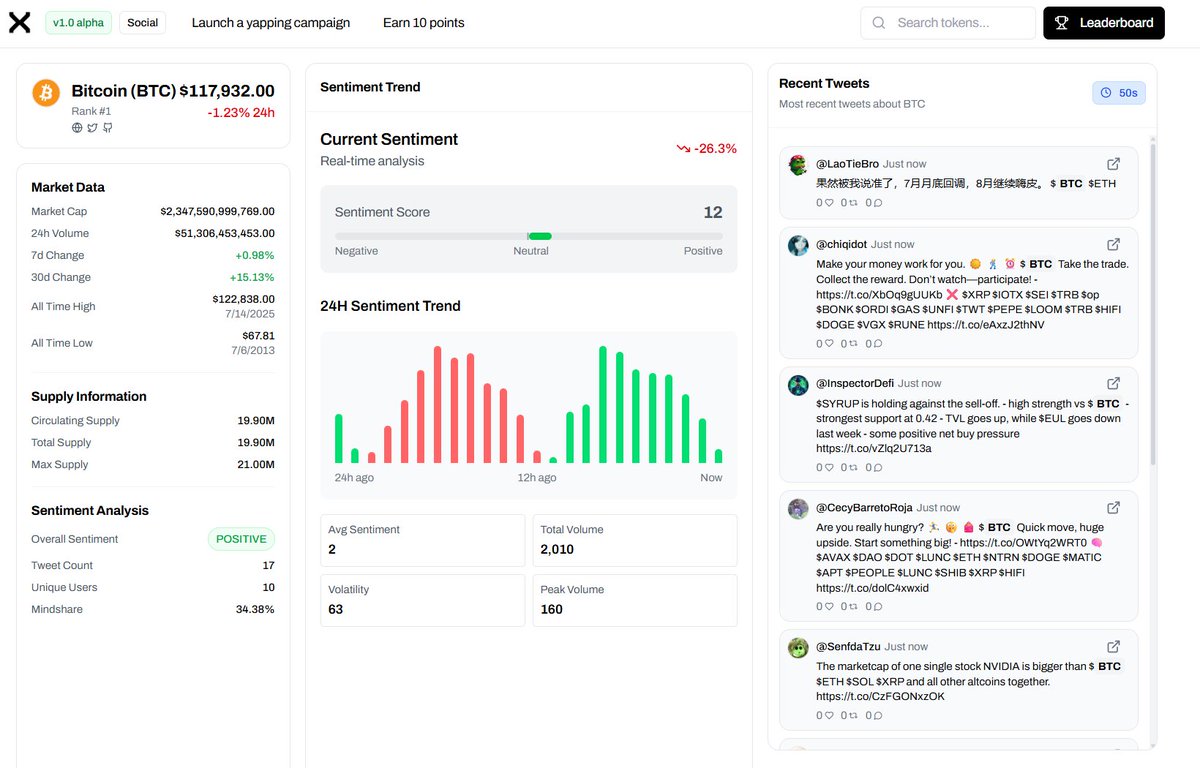
Task: Click the @InspectorDefi username
Action: coord(855,383)
